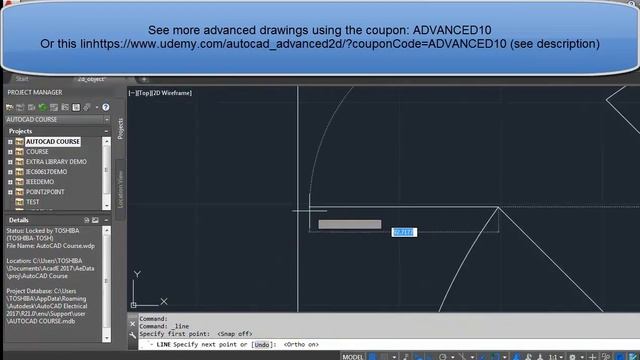The width and height of the screenshot is (640, 360).
Task: Toggle polar tracking circle icon in status bar
Action: click(x=442, y=357)
